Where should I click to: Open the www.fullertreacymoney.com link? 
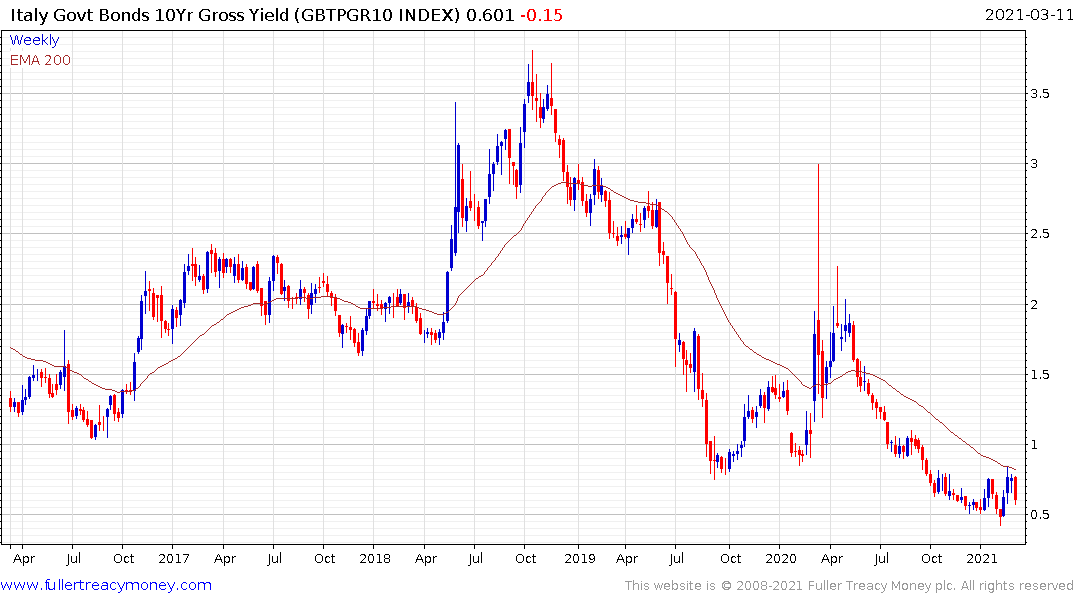click(x=106, y=585)
